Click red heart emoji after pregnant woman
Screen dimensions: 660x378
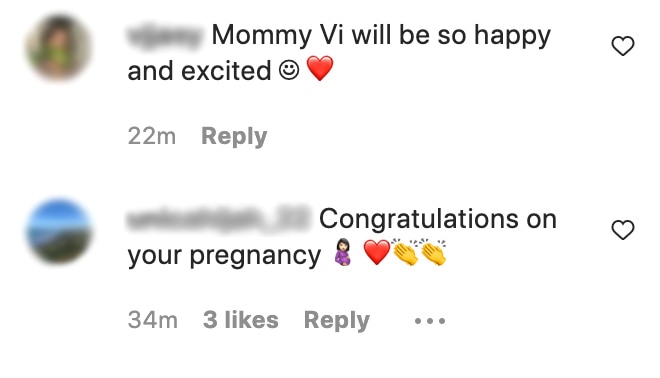pos(376,252)
